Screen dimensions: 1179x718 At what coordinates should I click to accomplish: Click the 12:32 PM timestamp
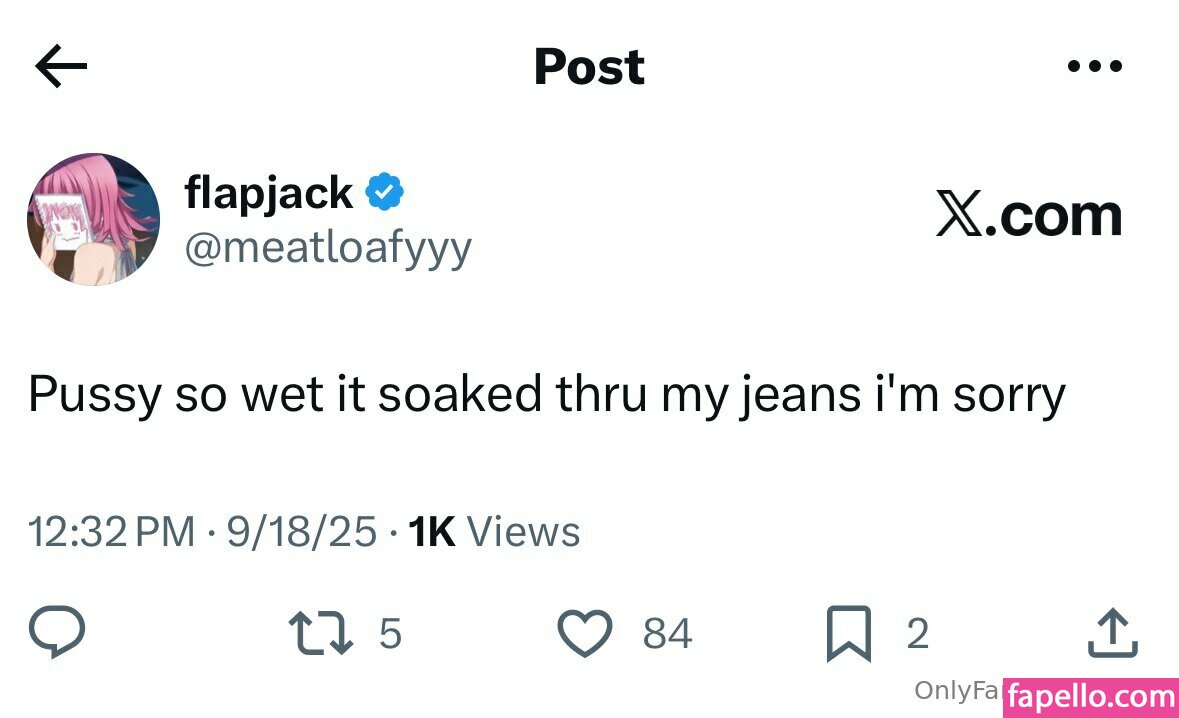(112, 532)
